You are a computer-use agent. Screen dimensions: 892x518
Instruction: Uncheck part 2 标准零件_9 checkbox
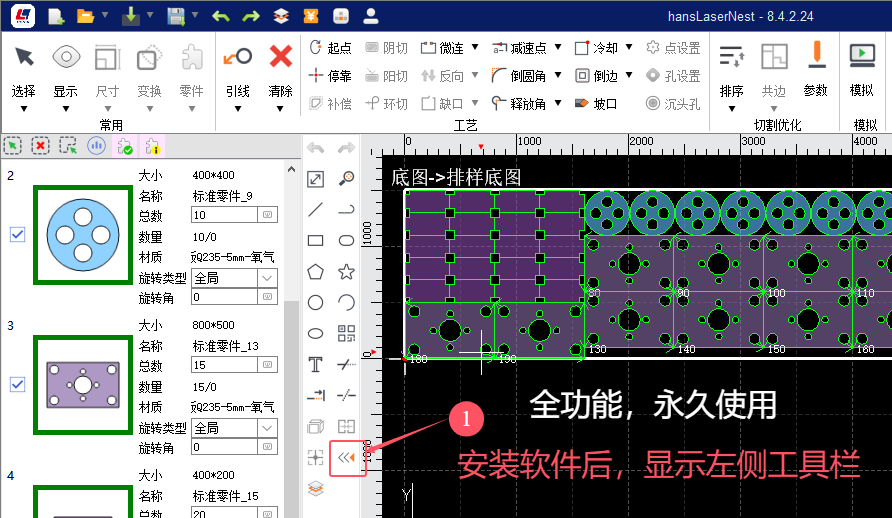click(18, 234)
